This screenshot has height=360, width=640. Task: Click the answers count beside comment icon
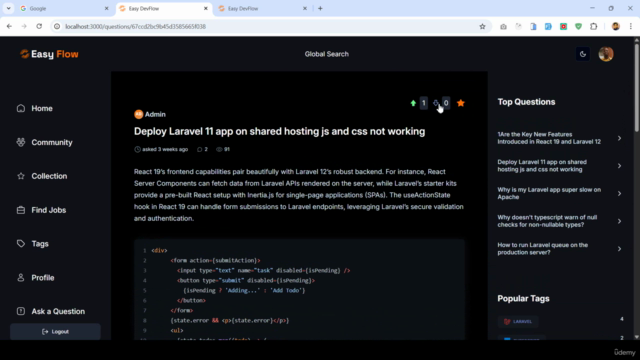coord(203,149)
